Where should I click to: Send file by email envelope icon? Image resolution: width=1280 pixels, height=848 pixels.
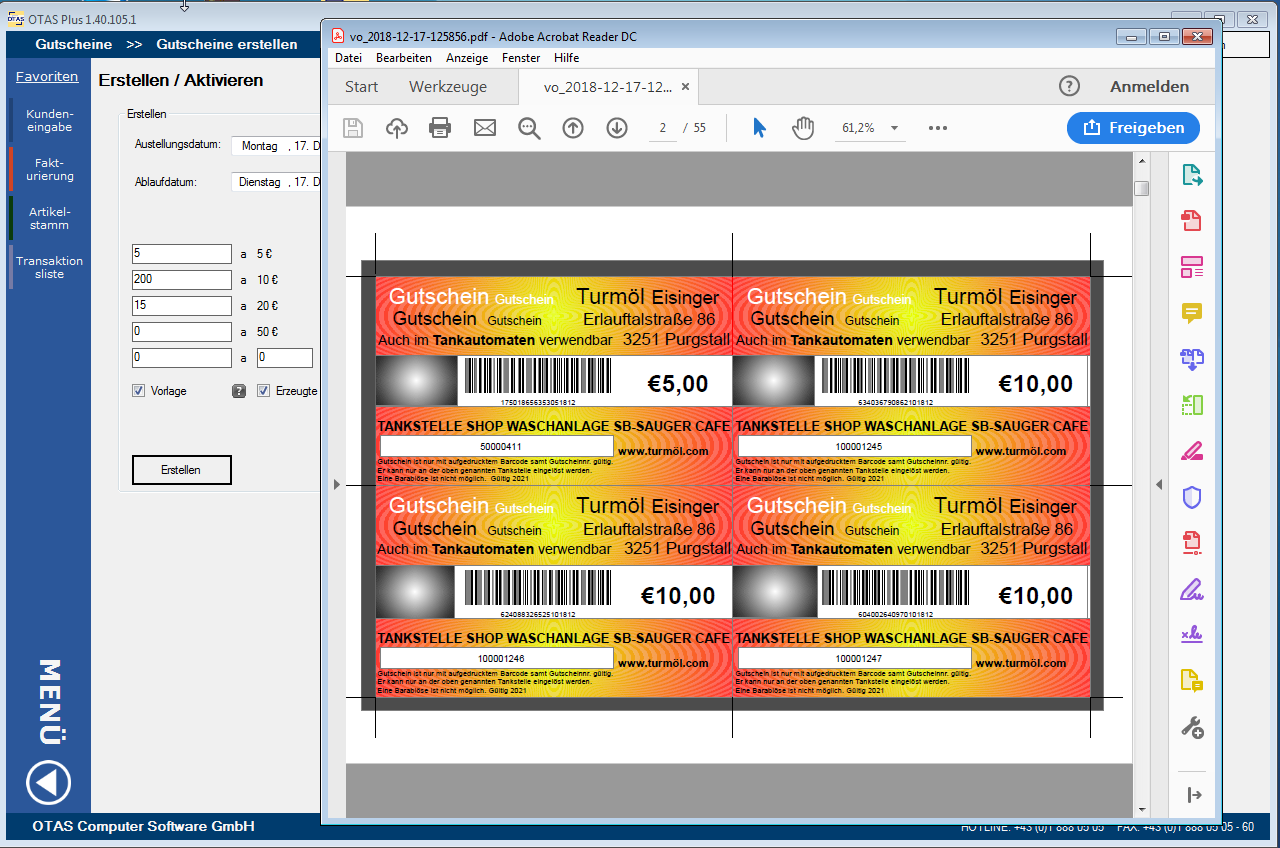(x=485, y=128)
